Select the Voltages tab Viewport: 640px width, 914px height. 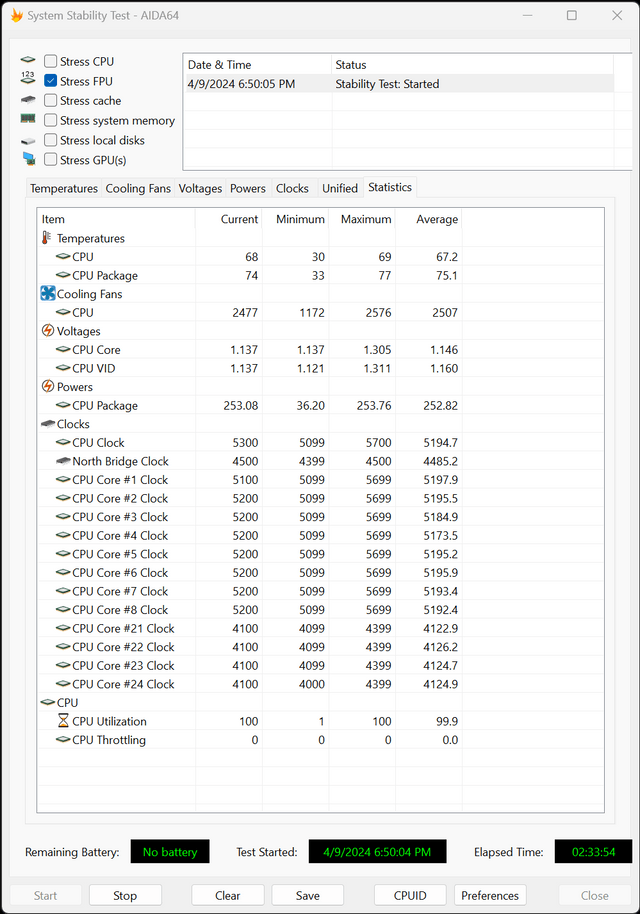tap(200, 188)
